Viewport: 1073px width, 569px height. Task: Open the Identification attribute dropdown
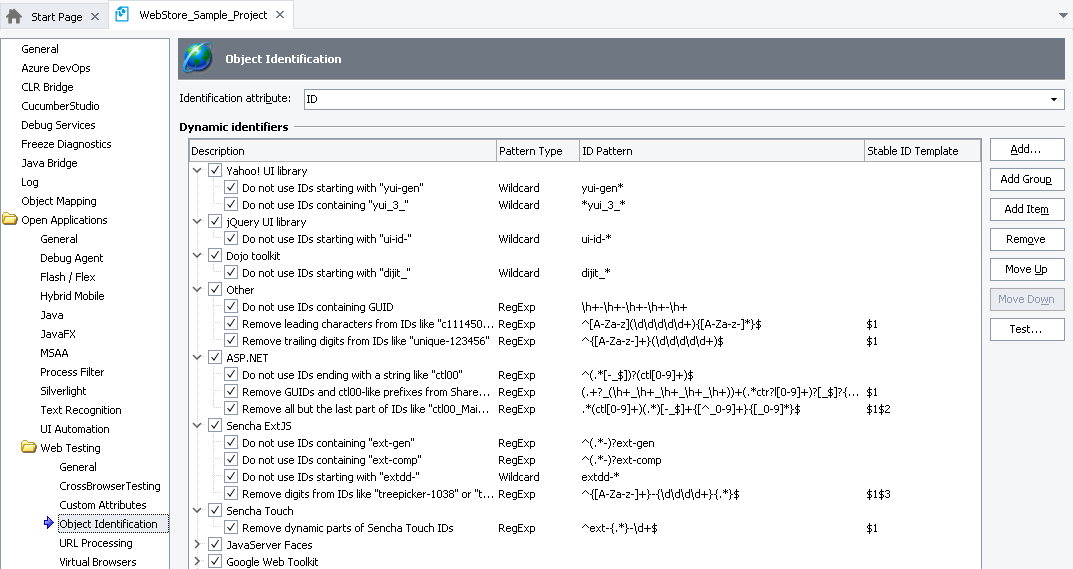pyautogui.click(x=1054, y=99)
